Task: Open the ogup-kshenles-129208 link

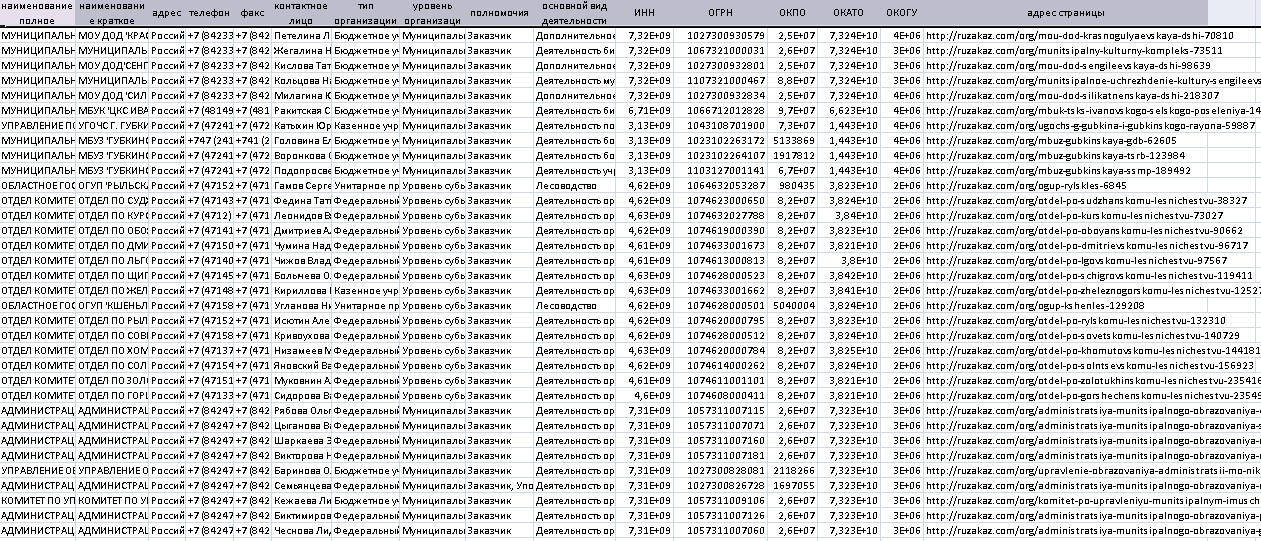Action: tap(1036, 305)
